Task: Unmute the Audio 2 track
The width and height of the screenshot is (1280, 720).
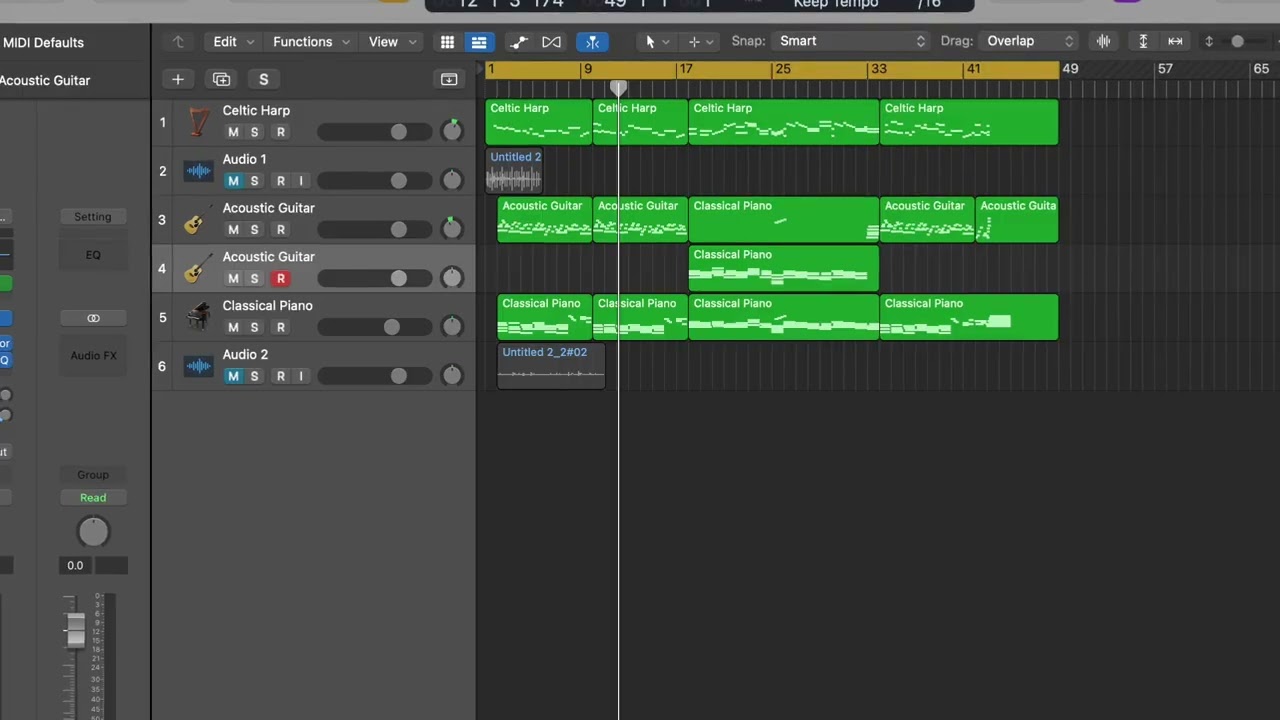Action: (x=233, y=376)
